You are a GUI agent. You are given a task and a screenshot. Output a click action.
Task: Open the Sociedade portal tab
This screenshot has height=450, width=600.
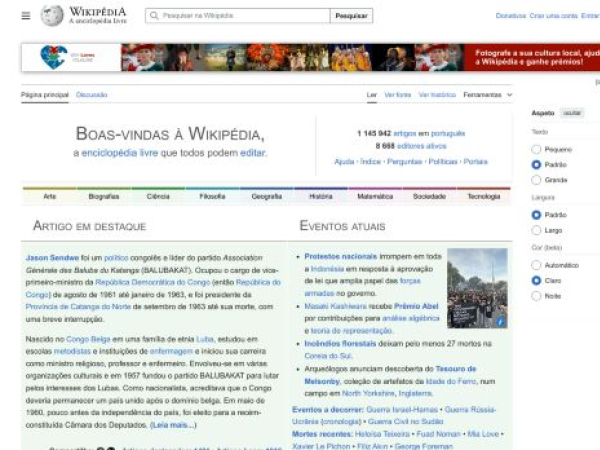pyautogui.click(x=429, y=196)
